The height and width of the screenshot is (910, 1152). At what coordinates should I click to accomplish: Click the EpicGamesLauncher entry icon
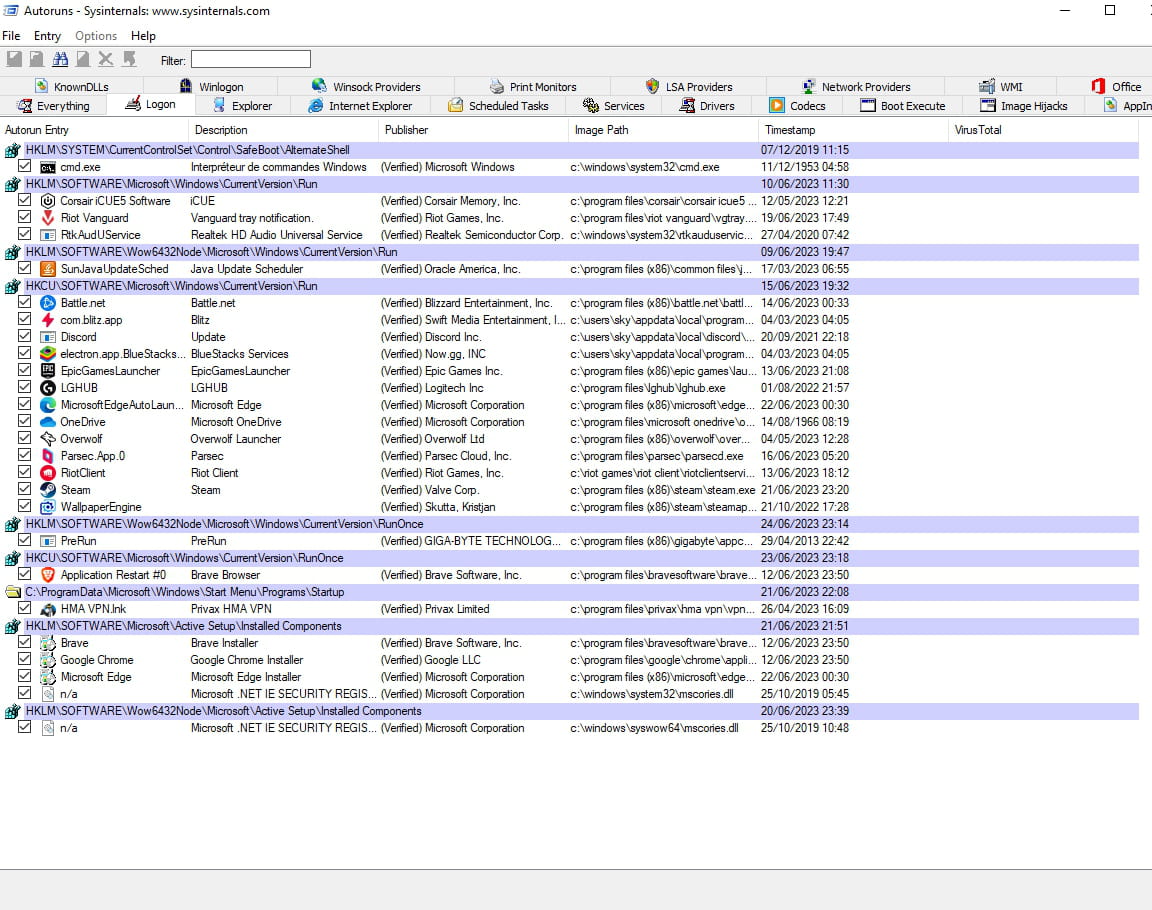click(x=48, y=371)
